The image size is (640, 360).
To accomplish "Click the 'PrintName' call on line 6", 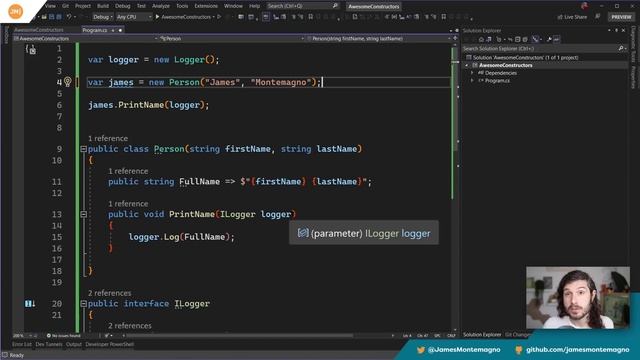I will pos(141,105).
